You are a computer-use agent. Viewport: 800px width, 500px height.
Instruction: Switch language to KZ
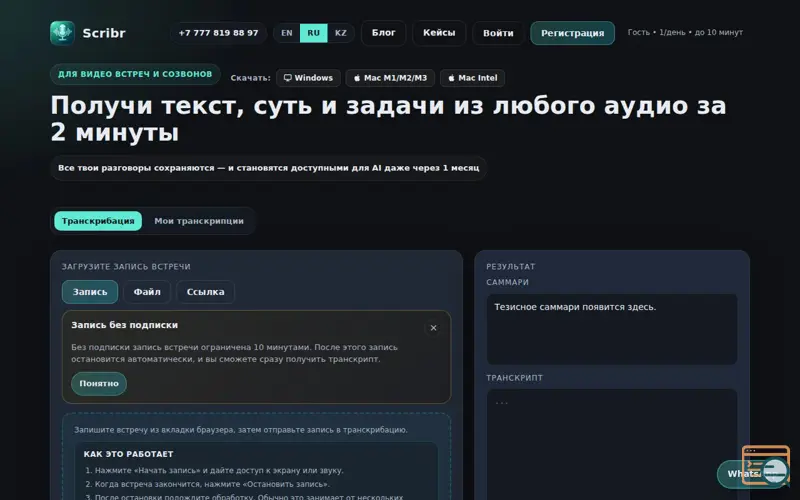click(x=341, y=33)
